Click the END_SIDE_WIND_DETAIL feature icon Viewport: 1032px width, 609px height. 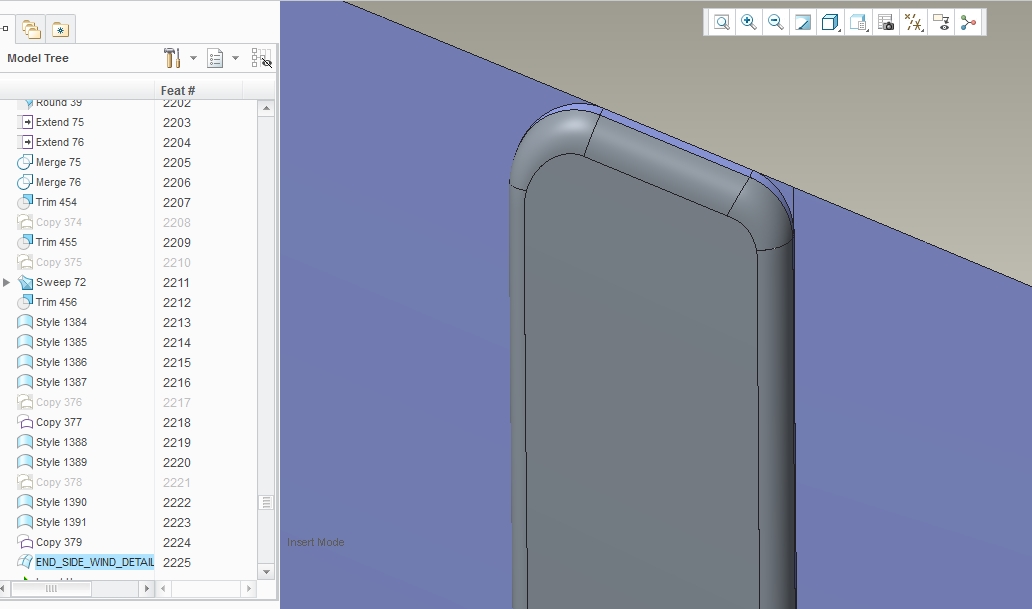coord(24,562)
